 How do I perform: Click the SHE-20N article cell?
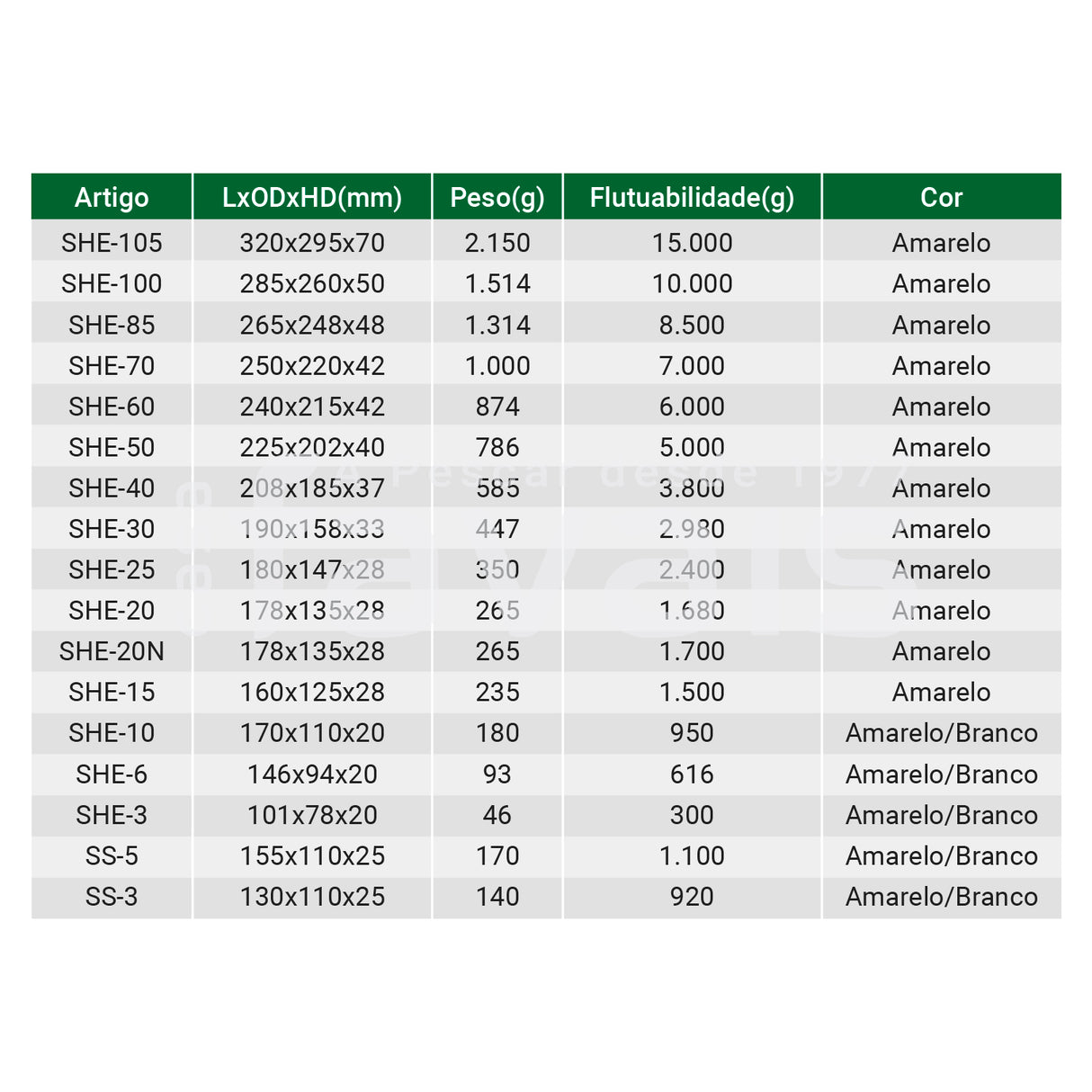[112, 651]
